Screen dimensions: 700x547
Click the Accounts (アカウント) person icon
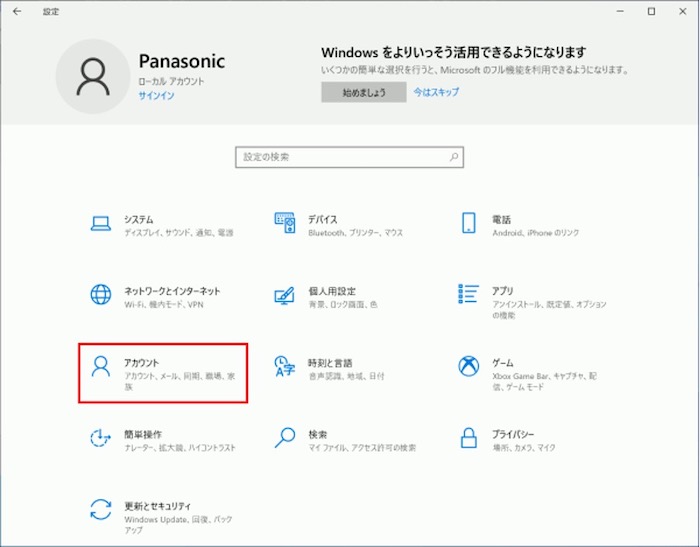click(x=100, y=366)
